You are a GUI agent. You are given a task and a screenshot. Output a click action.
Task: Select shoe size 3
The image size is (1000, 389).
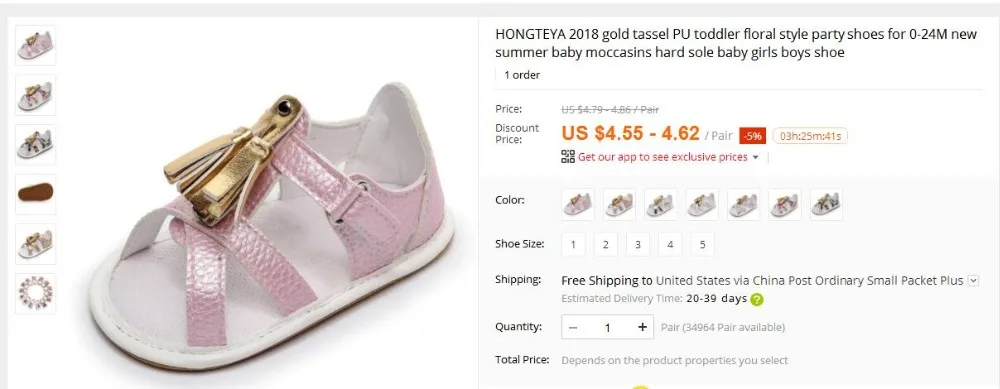(x=638, y=244)
